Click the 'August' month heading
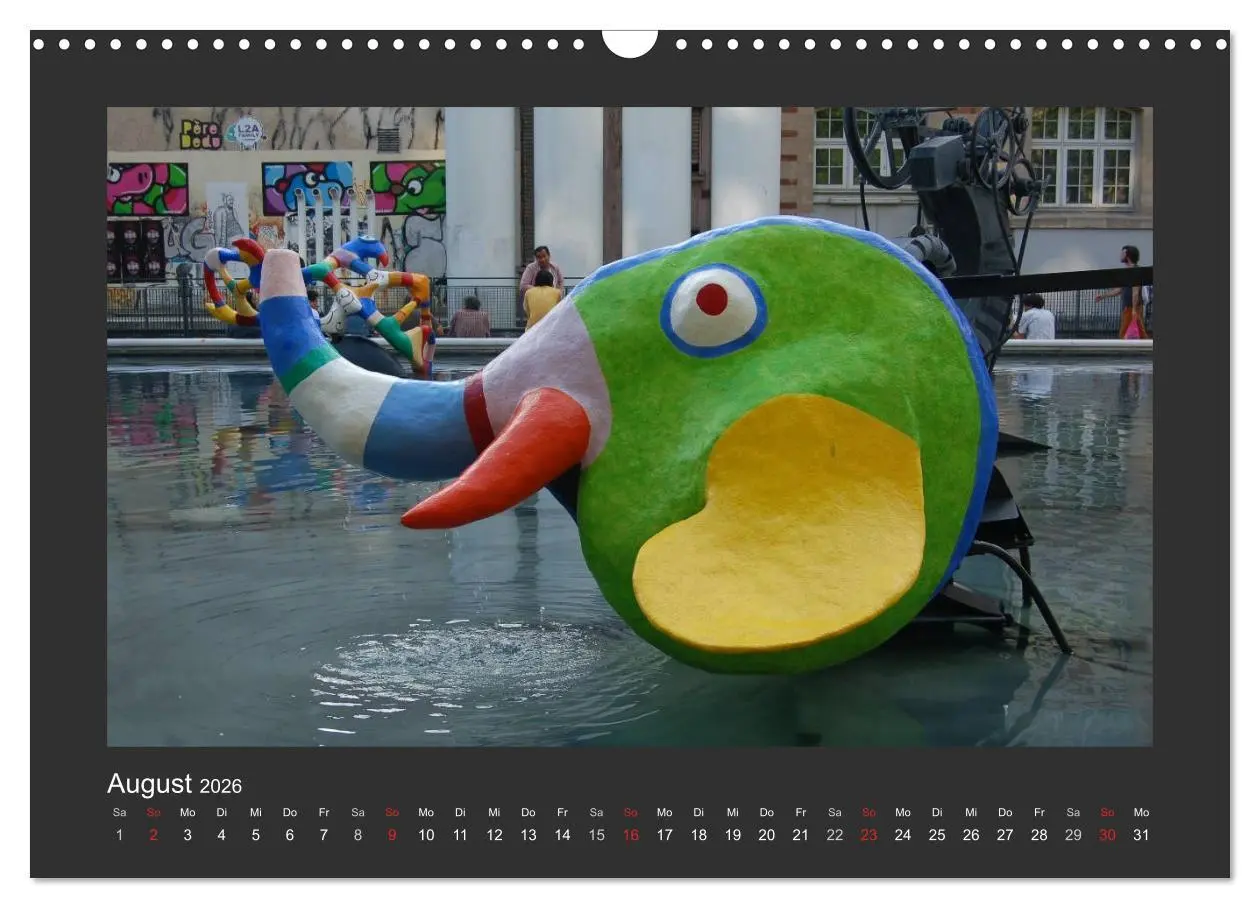This screenshot has width=1260, height=908. click(x=149, y=784)
